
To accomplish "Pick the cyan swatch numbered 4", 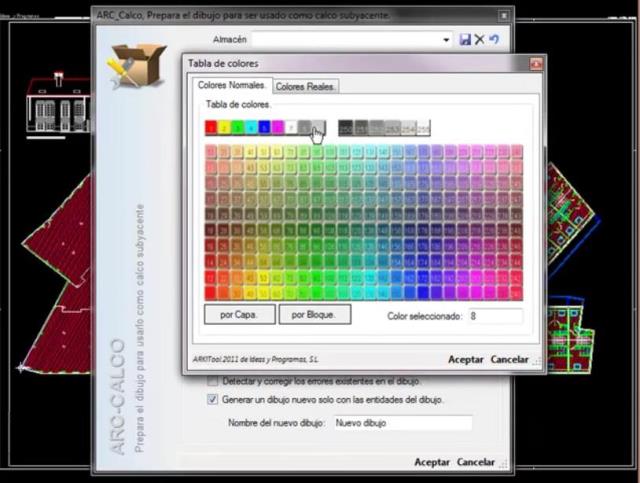I will [251, 128].
